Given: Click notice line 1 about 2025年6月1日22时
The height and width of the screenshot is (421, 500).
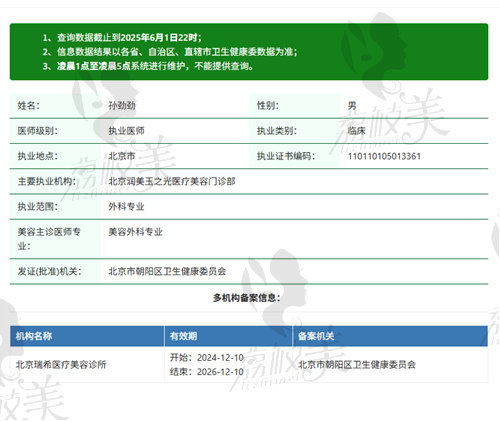Looking at the screenshot, I should 122,37.
